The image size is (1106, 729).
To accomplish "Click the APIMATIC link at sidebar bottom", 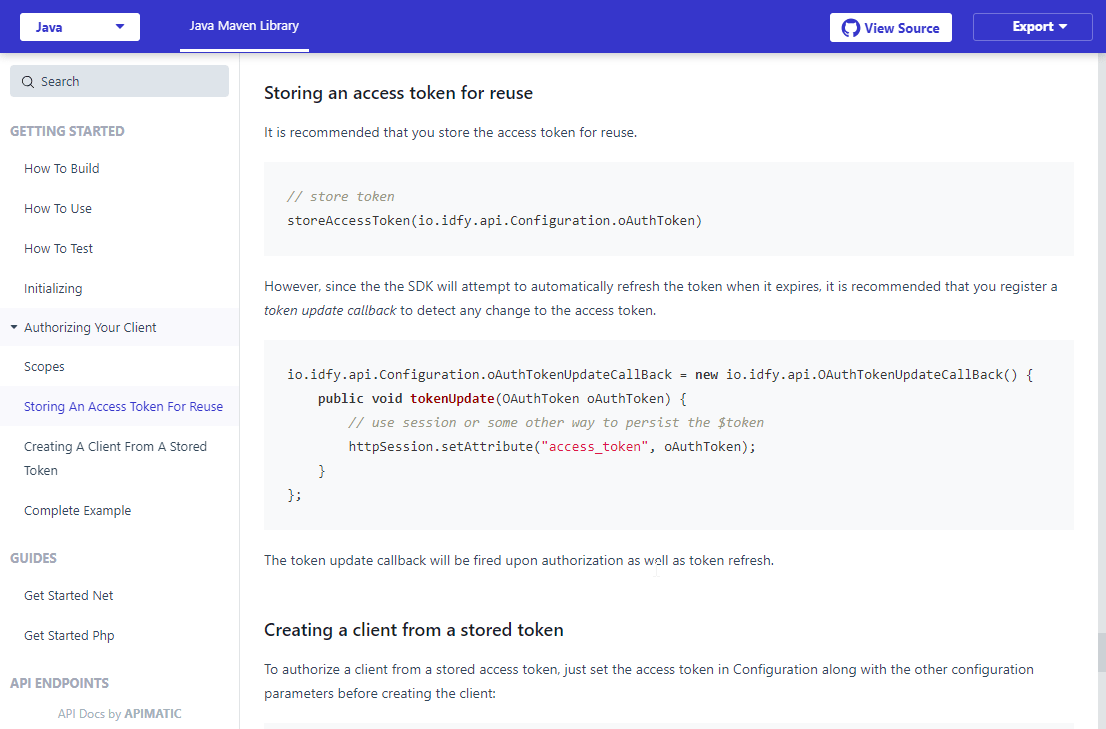I will [153, 713].
